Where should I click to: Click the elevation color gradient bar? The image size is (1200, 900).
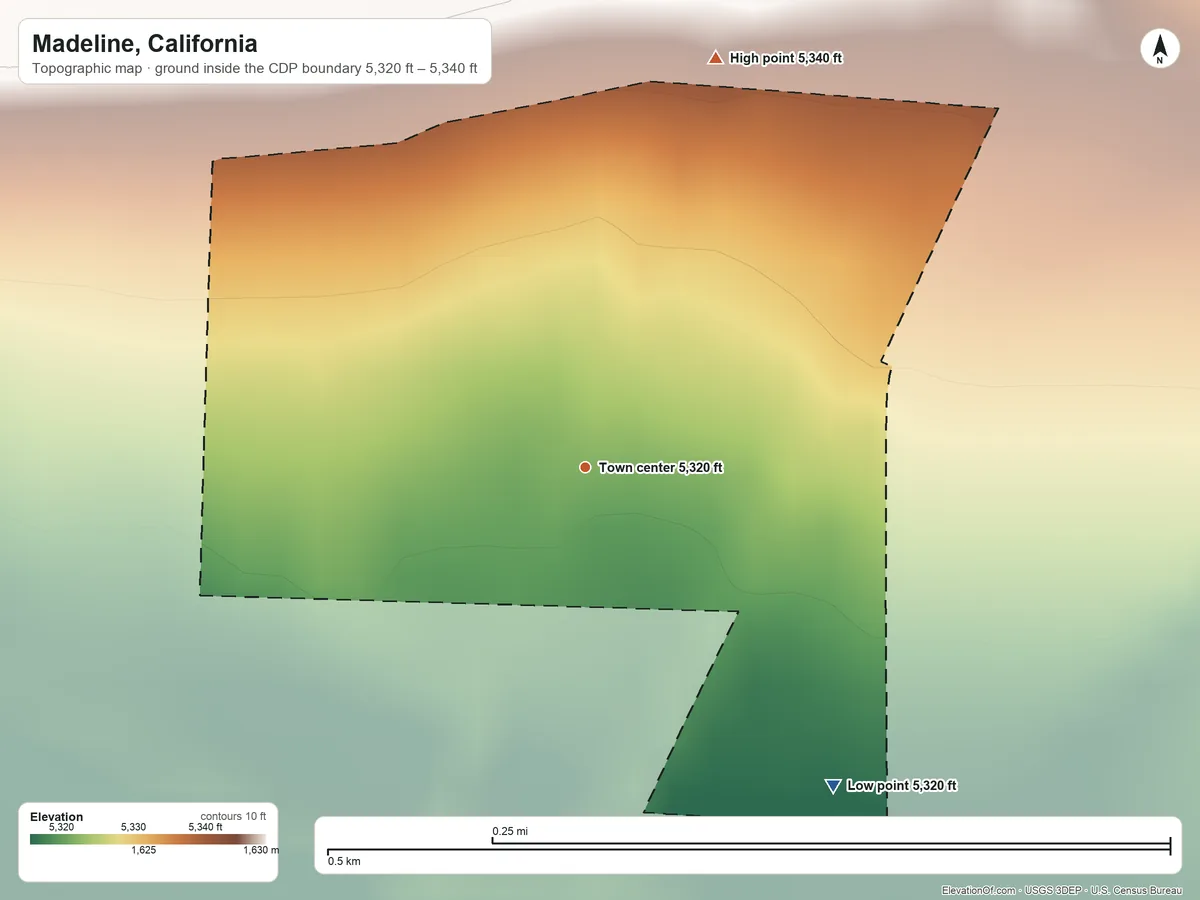(x=148, y=840)
